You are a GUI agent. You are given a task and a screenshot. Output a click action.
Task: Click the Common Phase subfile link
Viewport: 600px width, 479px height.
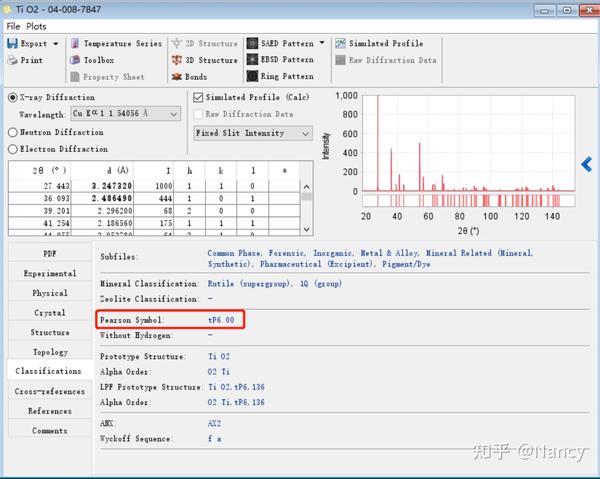pos(234,253)
